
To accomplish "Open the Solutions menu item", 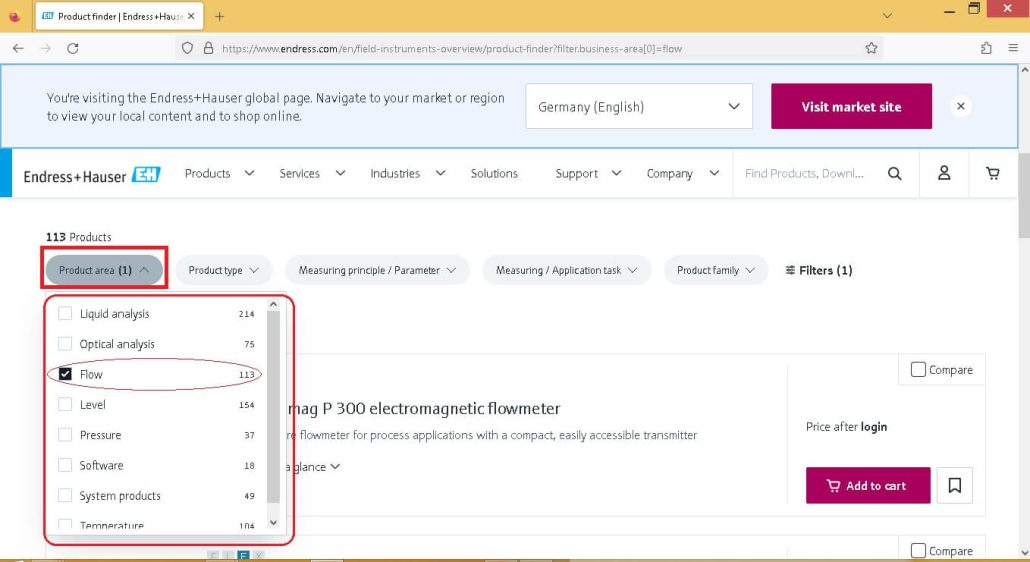I will click(494, 173).
